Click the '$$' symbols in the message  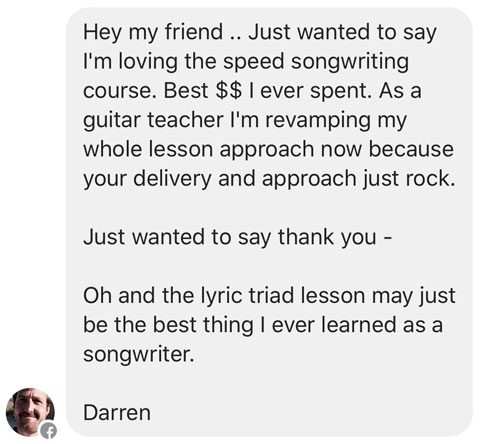click(228, 91)
